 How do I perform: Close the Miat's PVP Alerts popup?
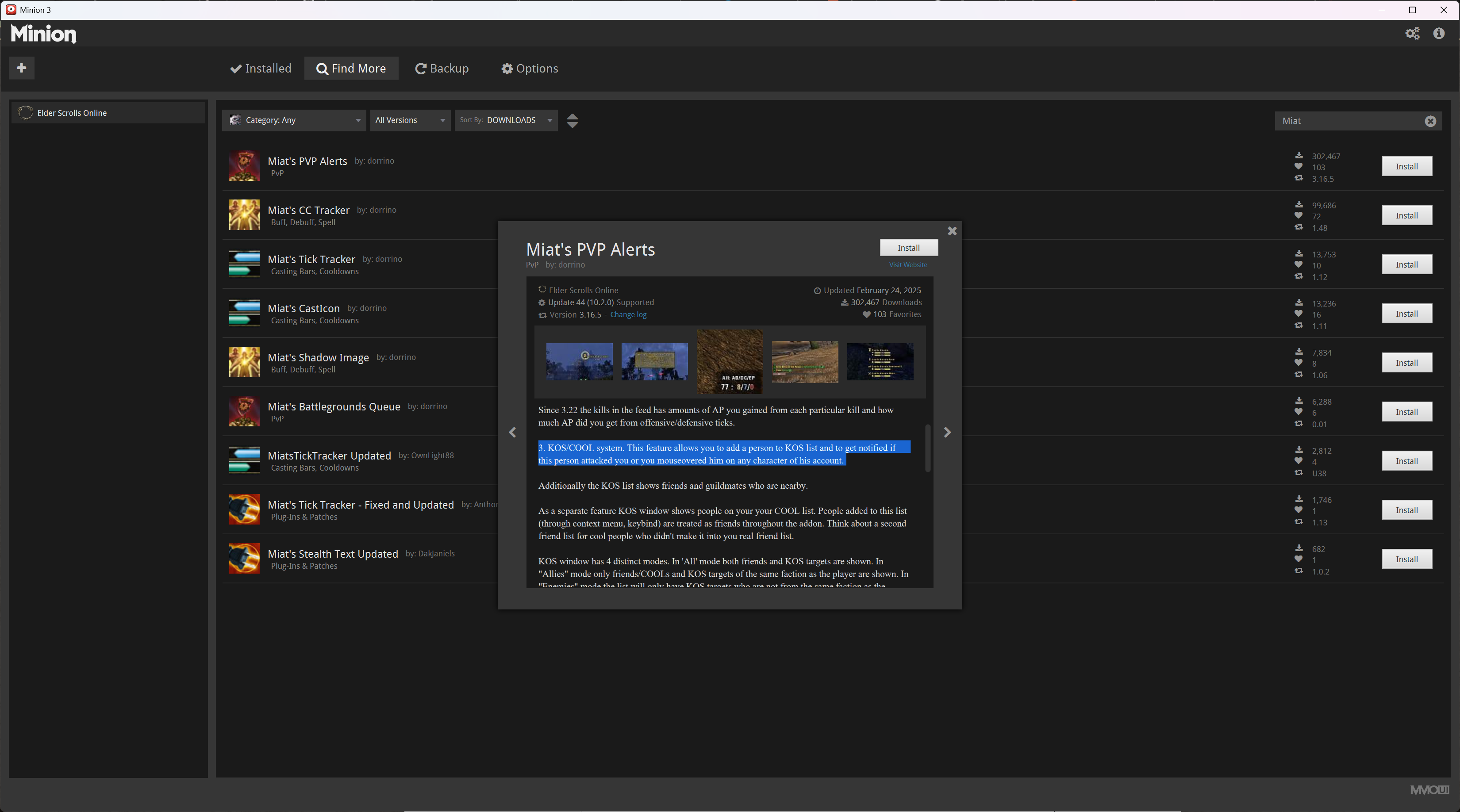(x=952, y=230)
